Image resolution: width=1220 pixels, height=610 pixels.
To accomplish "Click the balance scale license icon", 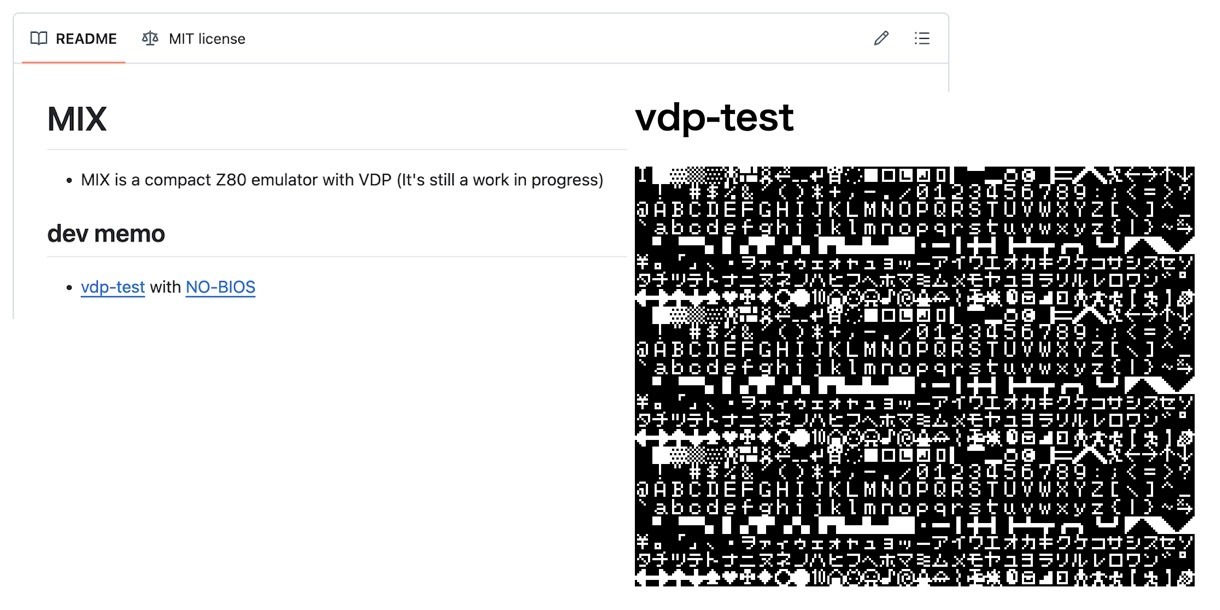I will (150, 39).
